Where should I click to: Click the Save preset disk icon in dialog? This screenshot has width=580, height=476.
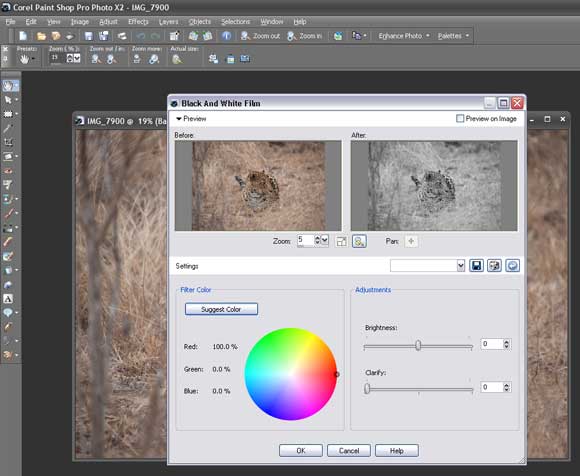click(x=476, y=266)
